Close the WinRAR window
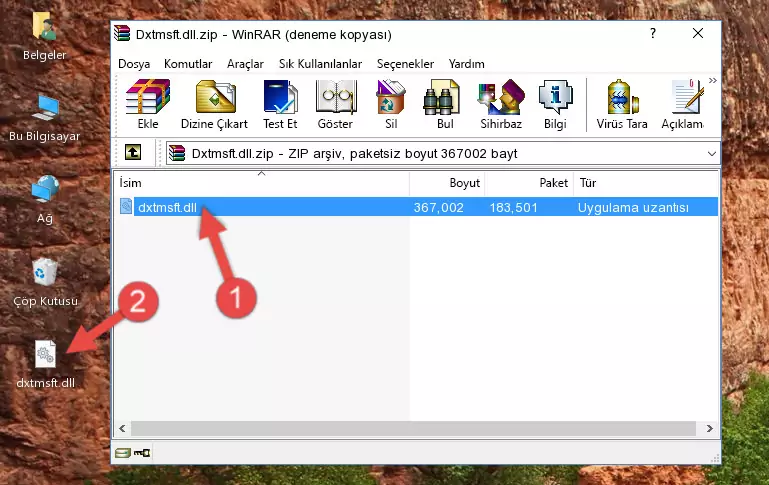This screenshot has height=485, width=769. pos(697,33)
